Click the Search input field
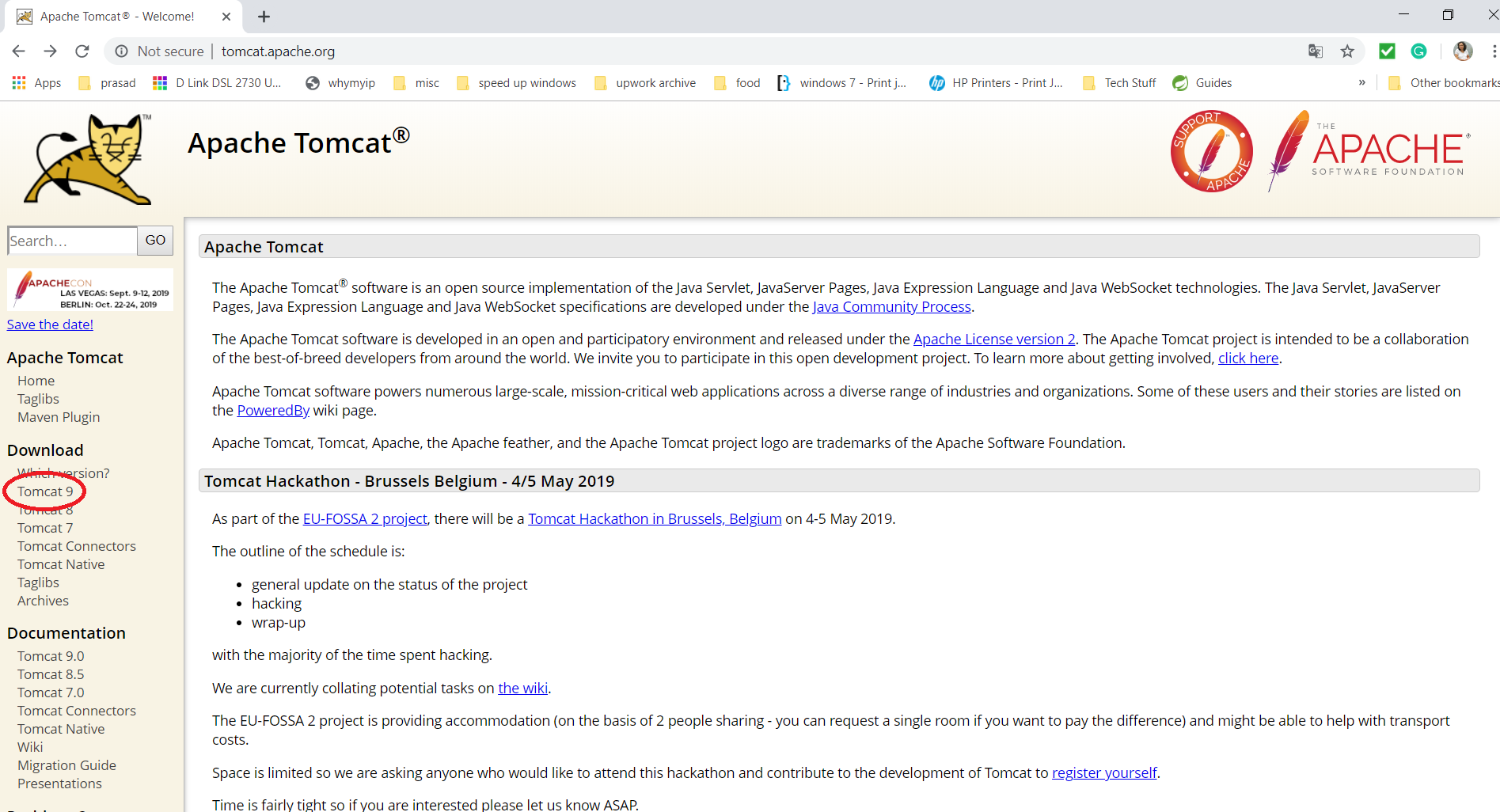The width and height of the screenshot is (1500, 812). click(x=72, y=241)
